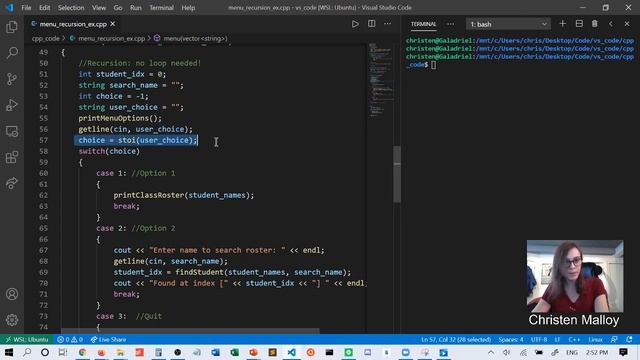Image resolution: width=640 pixels, height=360 pixels.
Task: Change encoding via UTF-8 status item
Action: pos(539,339)
